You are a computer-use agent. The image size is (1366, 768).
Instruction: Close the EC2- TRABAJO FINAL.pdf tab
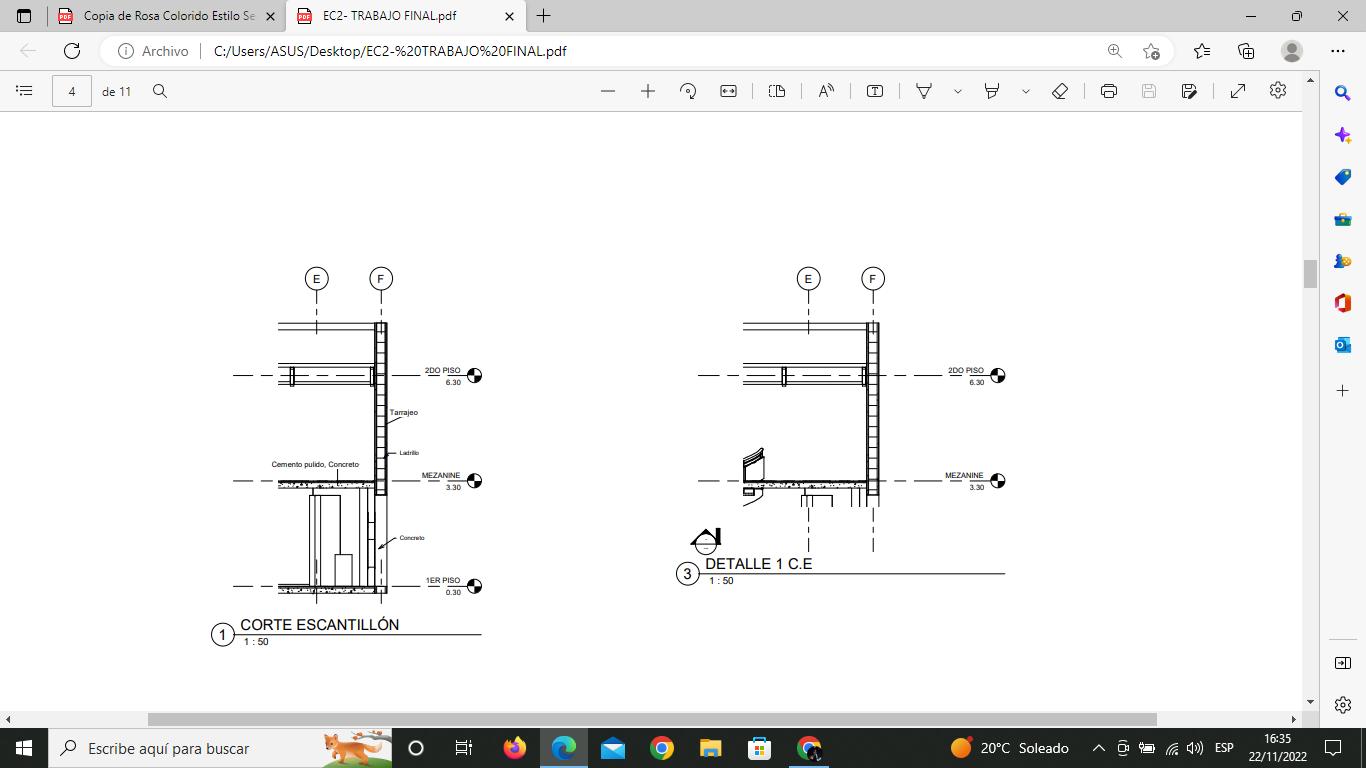click(510, 17)
